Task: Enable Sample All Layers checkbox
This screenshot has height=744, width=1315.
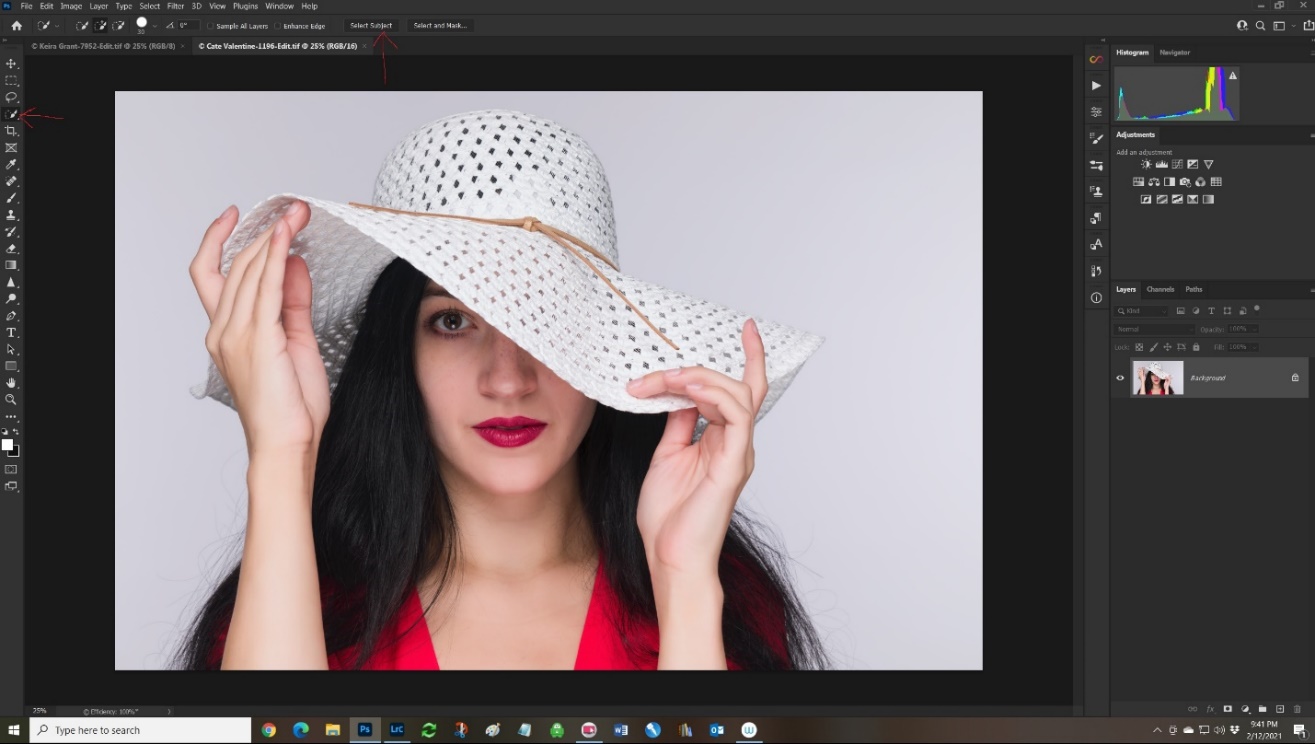Action: click(211, 26)
